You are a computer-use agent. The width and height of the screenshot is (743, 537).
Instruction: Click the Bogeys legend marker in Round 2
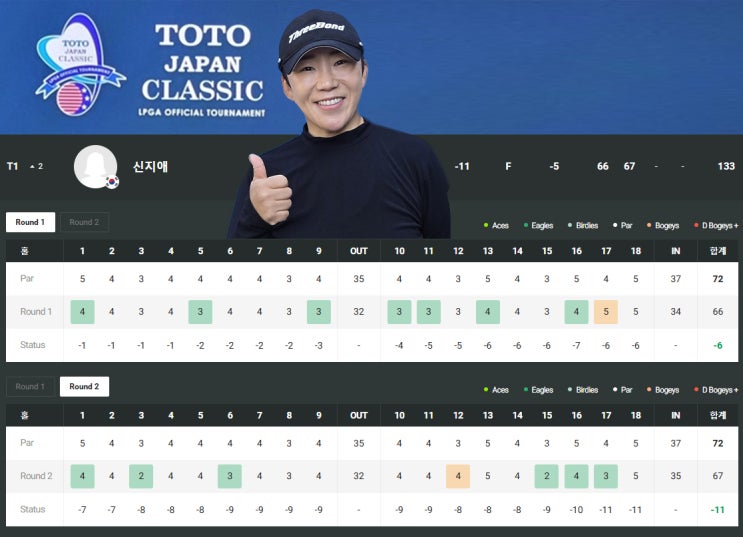point(649,390)
